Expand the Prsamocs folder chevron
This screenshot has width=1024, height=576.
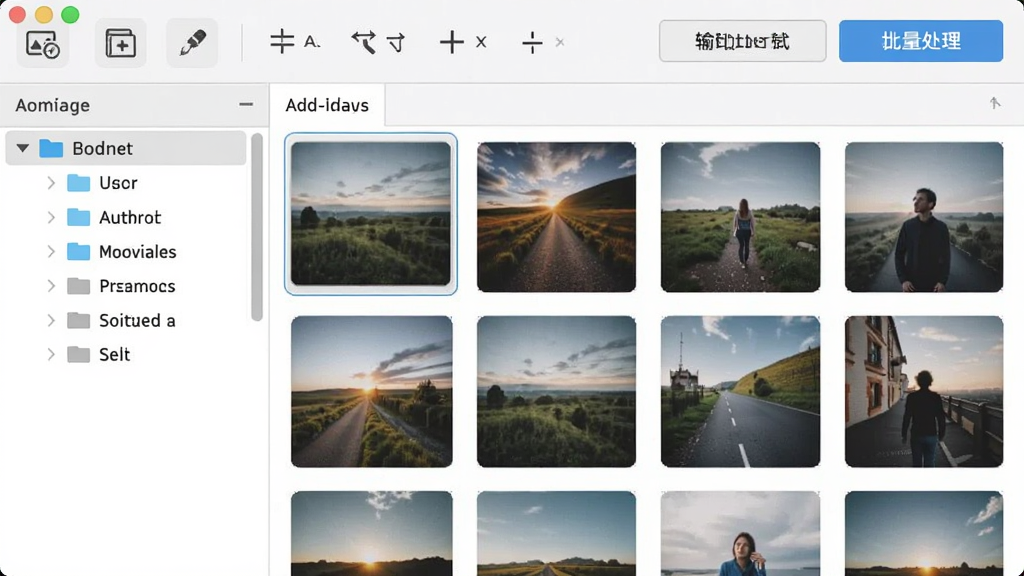point(51,286)
